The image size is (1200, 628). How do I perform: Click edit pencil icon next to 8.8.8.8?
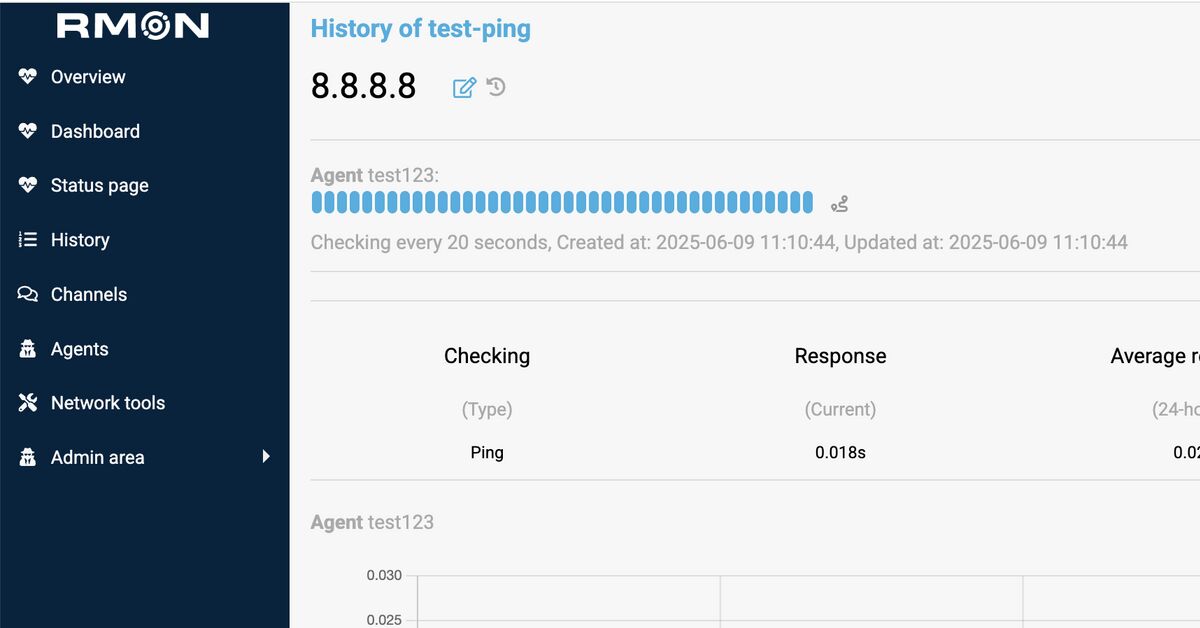(464, 88)
